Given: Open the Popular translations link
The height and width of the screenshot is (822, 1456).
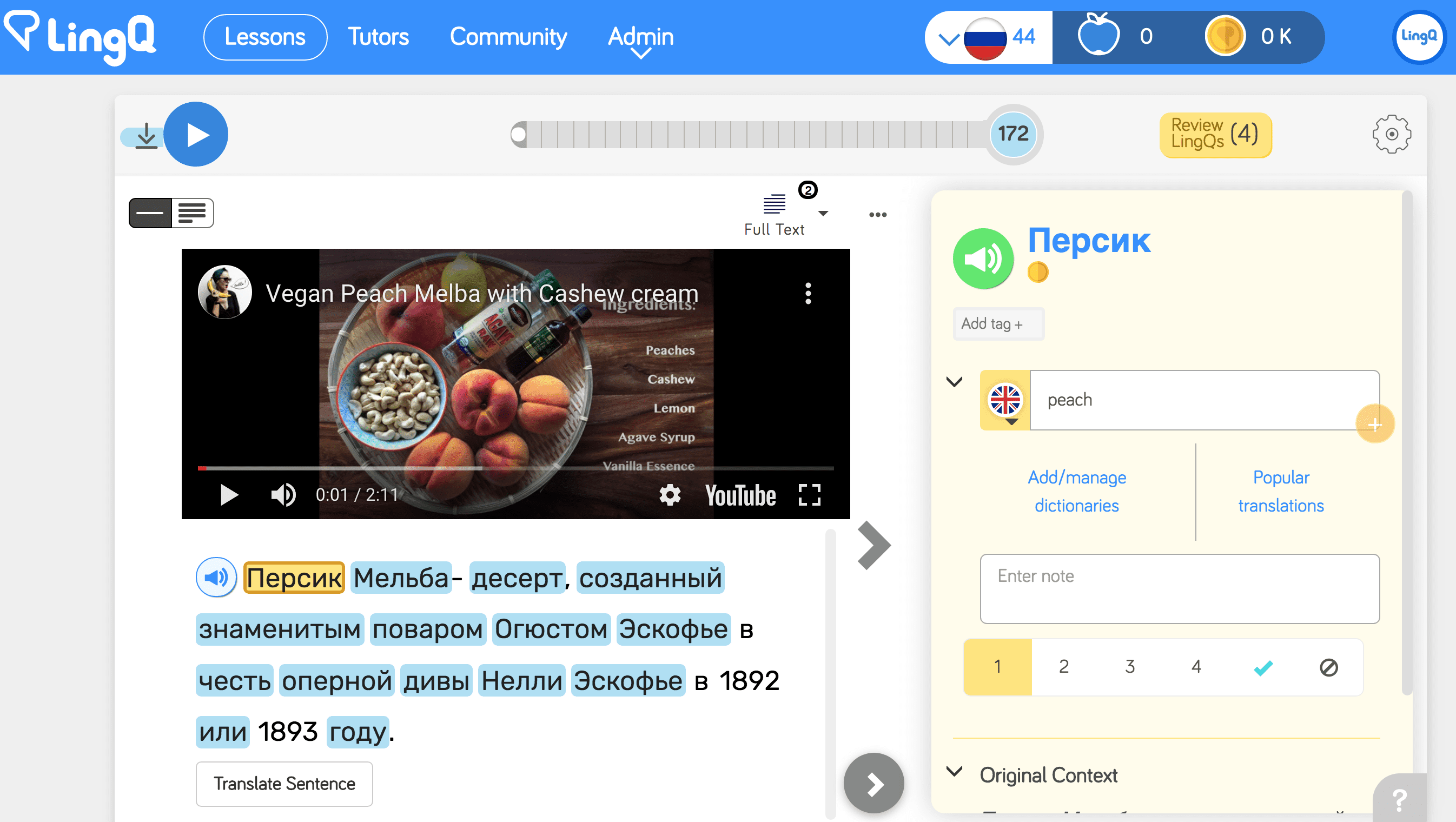Looking at the screenshot, I should 1280,491.
